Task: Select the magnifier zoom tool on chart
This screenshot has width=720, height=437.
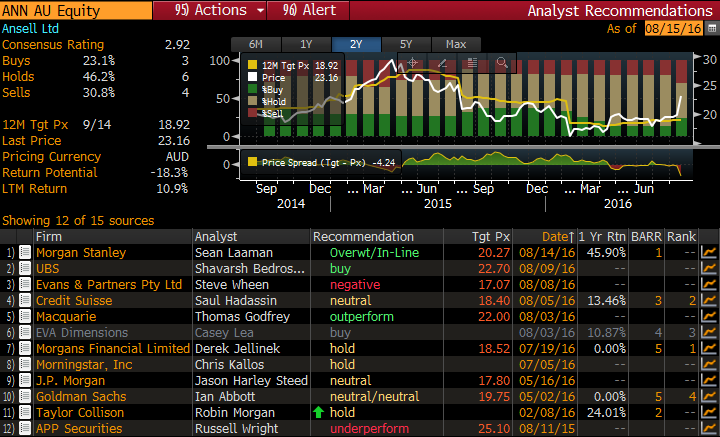Action: [x=502, y=63]
